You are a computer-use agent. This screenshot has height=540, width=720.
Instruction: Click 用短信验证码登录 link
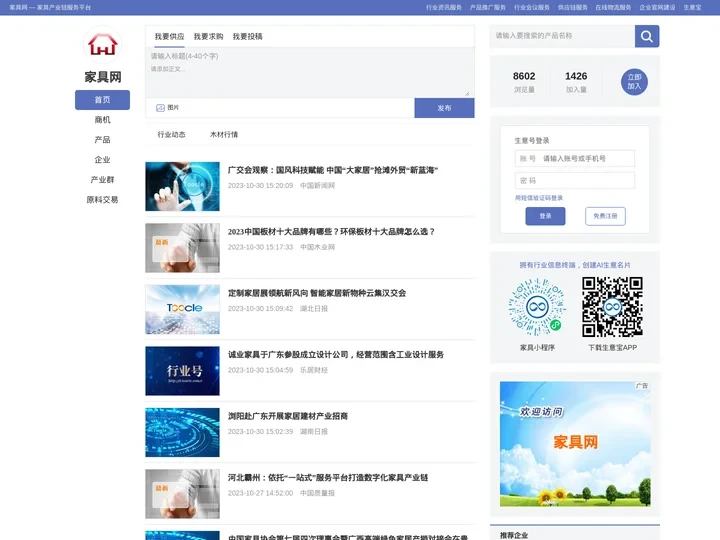coord(539,198)
